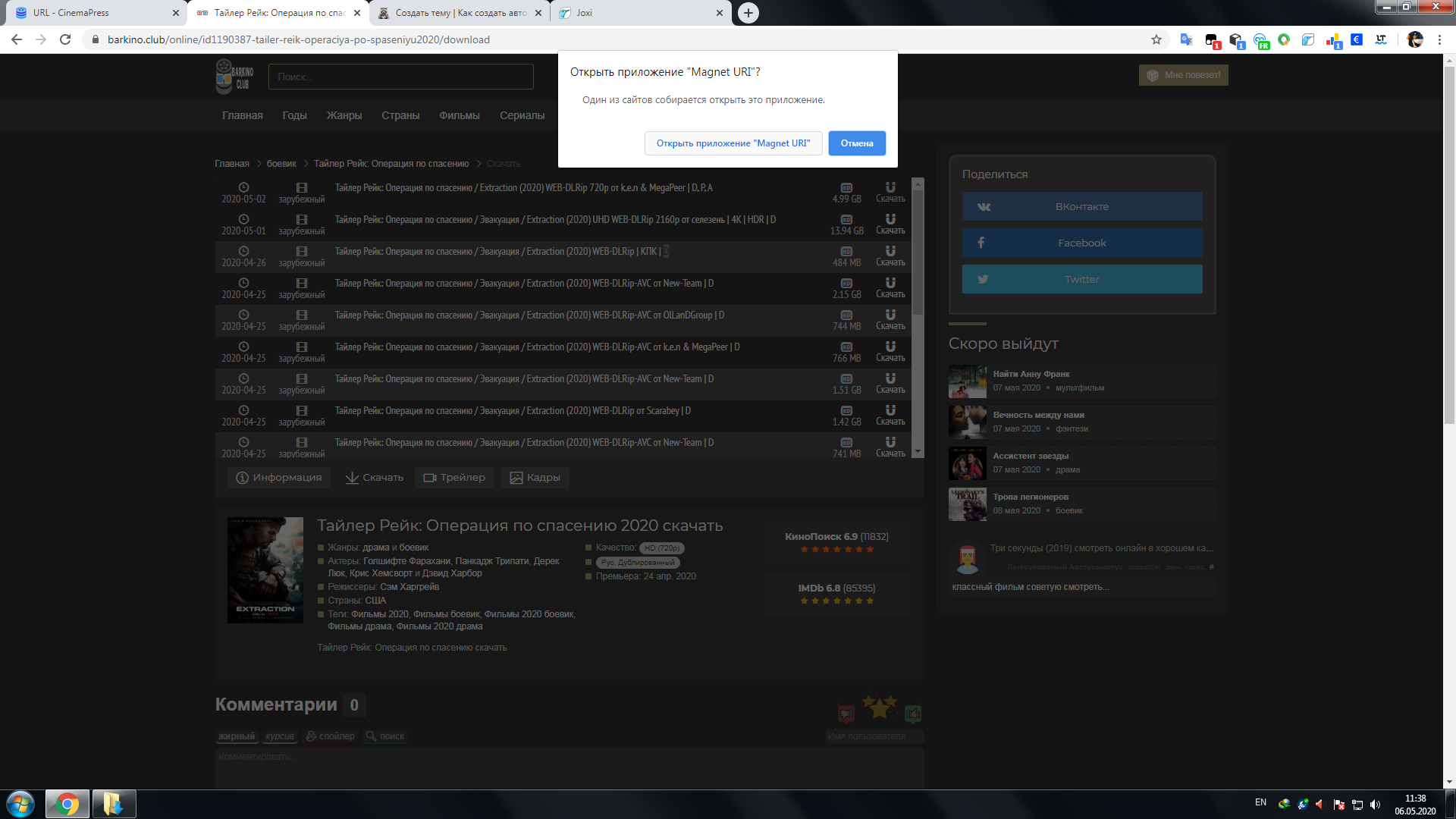Download magnet for 2.15 GB torrent
The height and width of the screenshot is (819, 1456).
click(x=890, y=288)
